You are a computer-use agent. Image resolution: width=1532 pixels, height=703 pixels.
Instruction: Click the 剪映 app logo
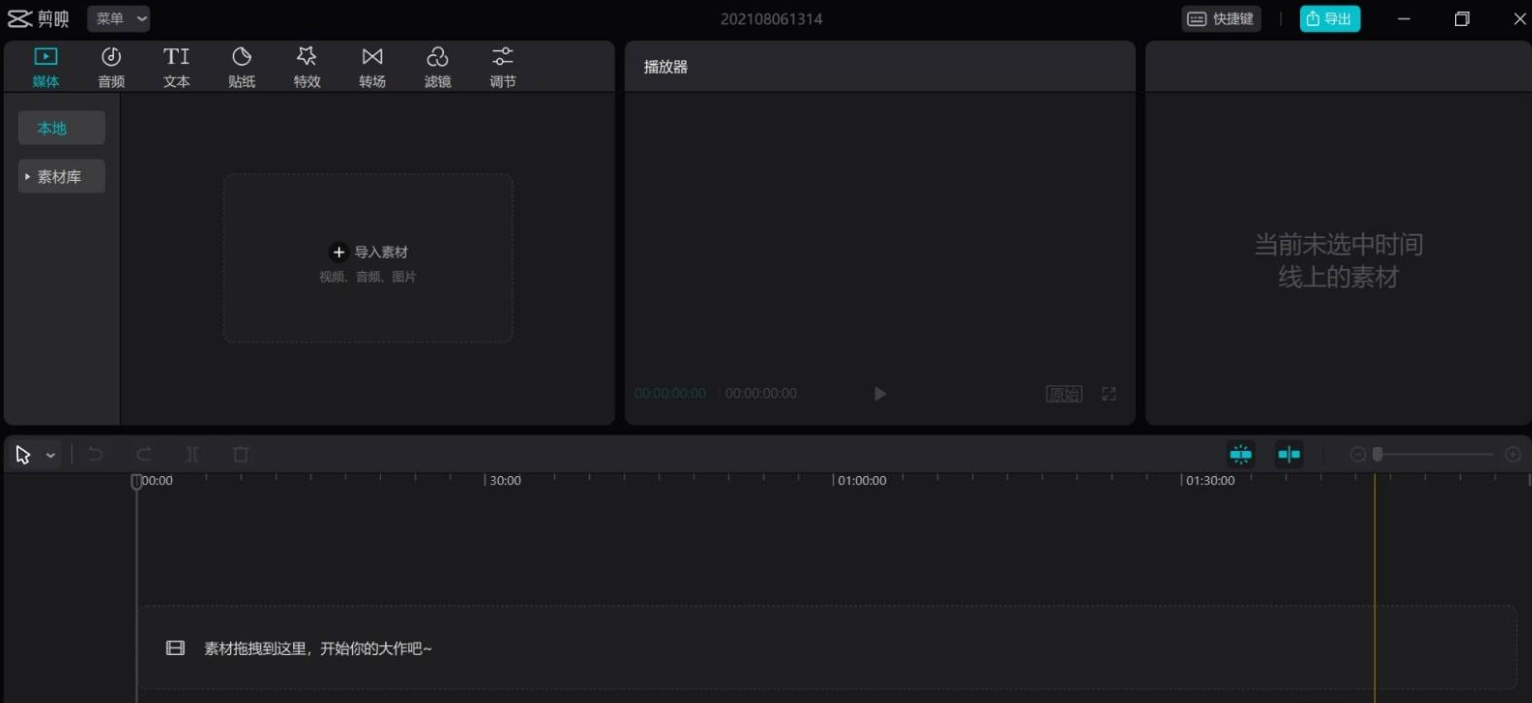pyautogui.click(x=39, y=19)
